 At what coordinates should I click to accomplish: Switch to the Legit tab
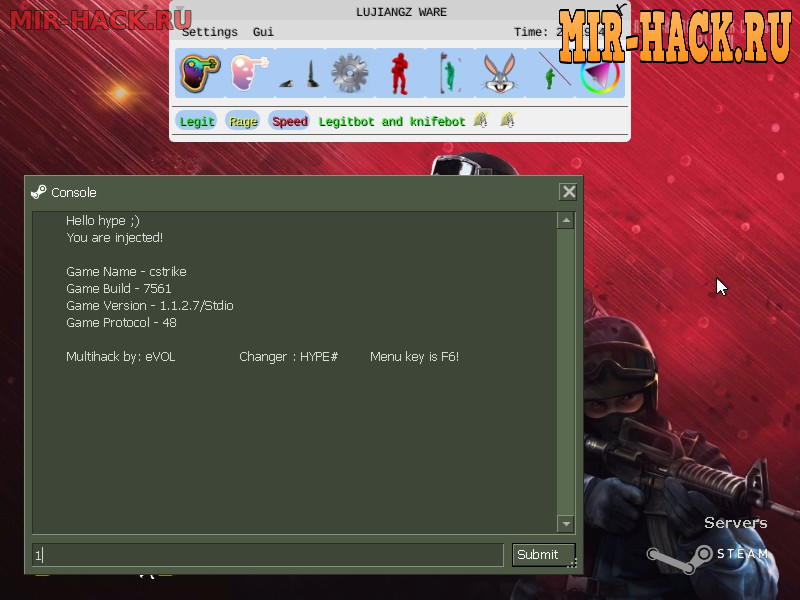coord(196,122)
